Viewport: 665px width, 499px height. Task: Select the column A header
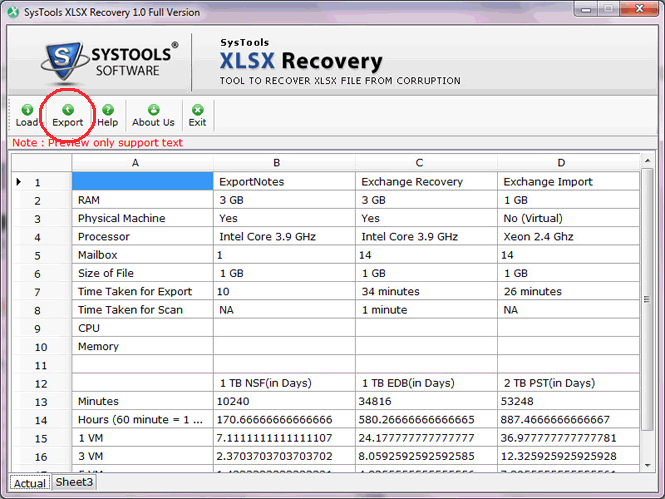[142, 163]
